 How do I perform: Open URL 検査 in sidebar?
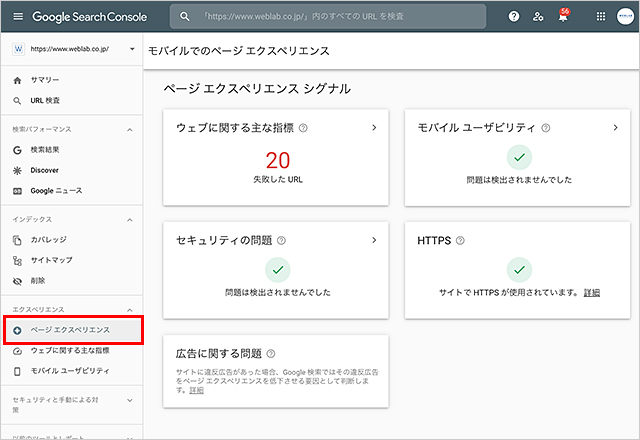coord(45,100)
